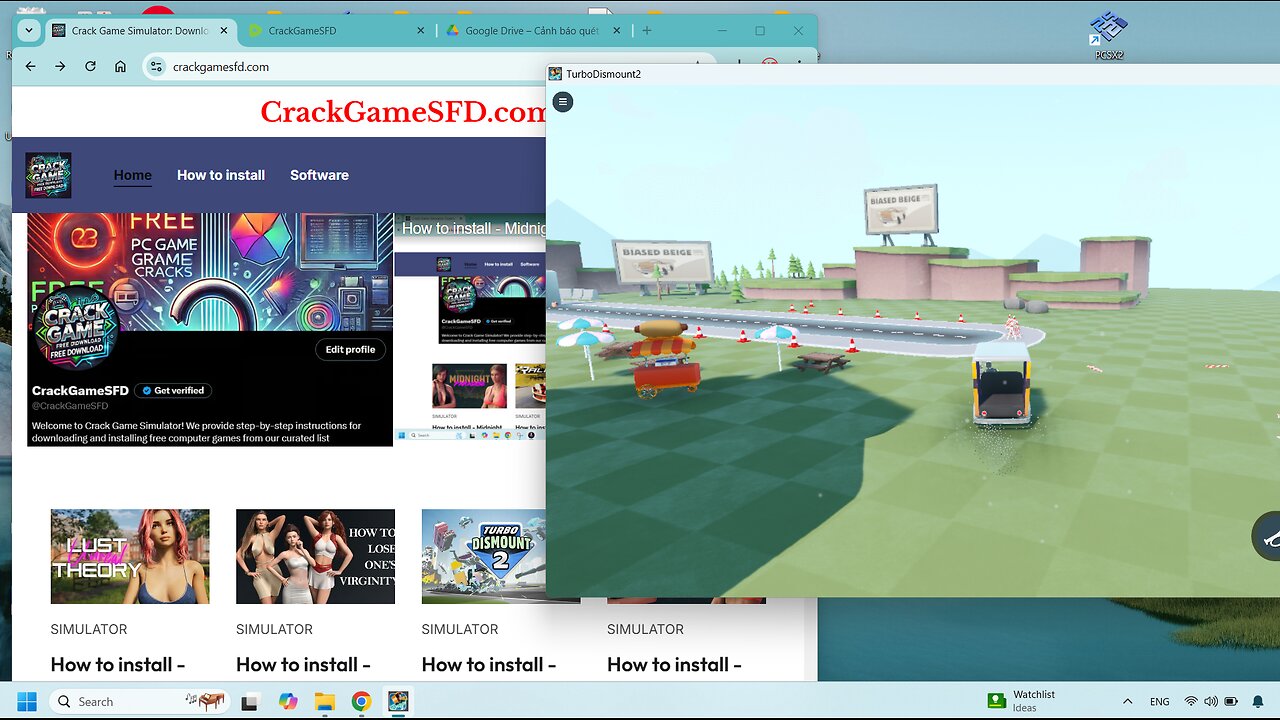The height and width of the screenshot is (720, 1280).
Task: Launch Copilot from the taskbar
Action: coord(288,701)
